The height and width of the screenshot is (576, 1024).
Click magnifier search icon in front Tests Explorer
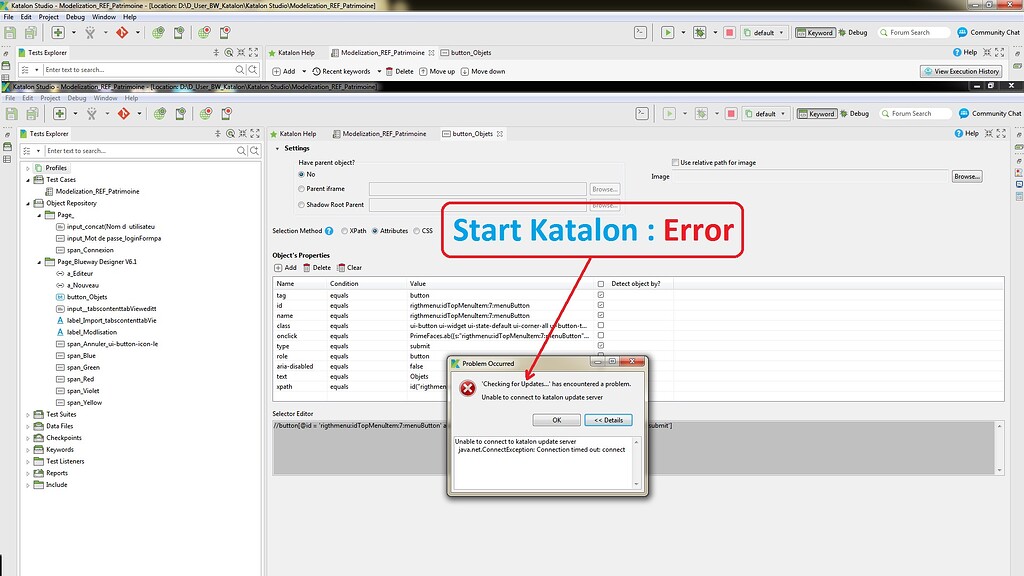[x=241, y=151]
